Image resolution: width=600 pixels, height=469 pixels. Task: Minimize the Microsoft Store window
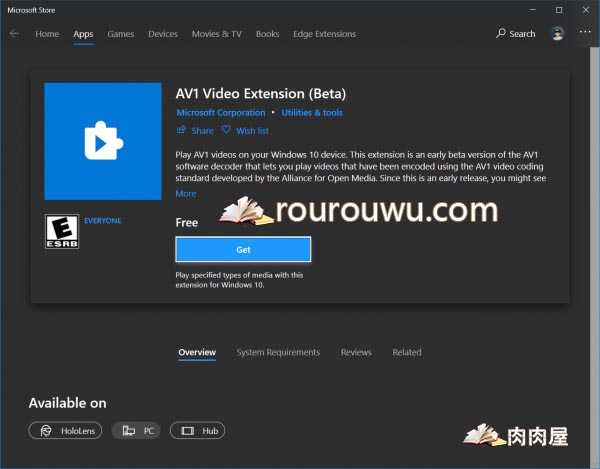point(533,10)
